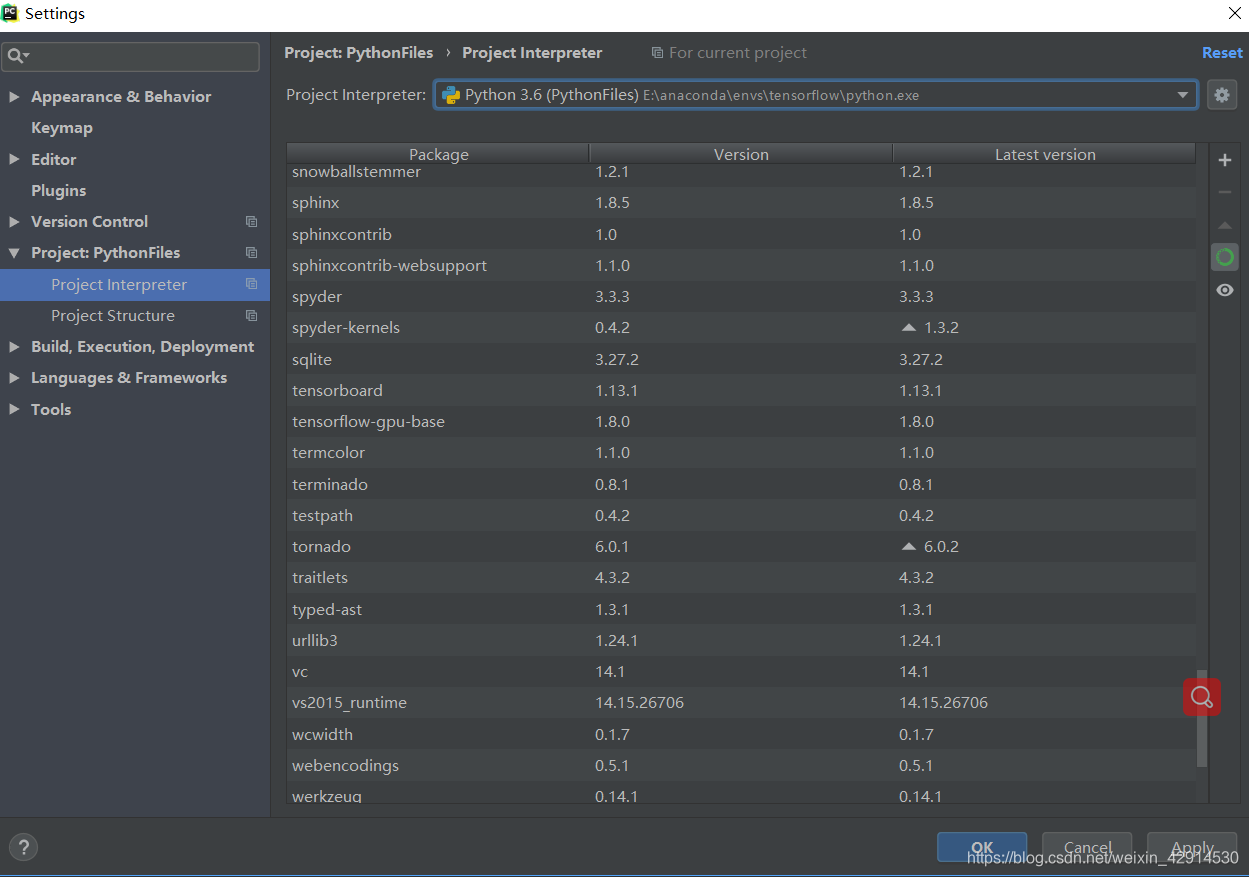The image size is (1249, 877).
Task: Select the sphinxcontrib package row
Action: tap(741, 234)
